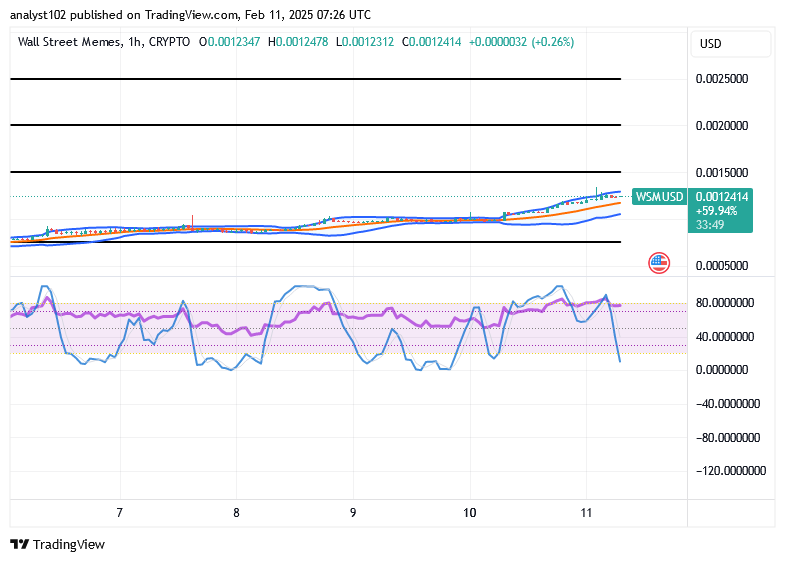
Task: Click the -40.0000000 oscillator axis label
Action: pos(728,404)
